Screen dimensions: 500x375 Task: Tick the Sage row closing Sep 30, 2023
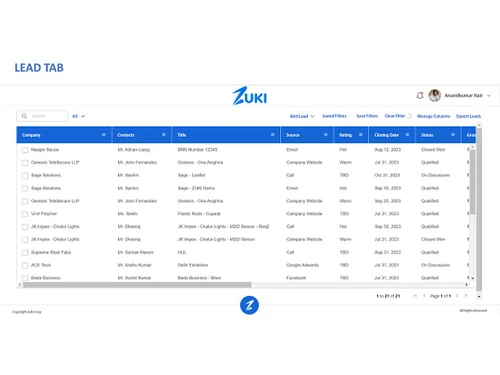(25, 188)
